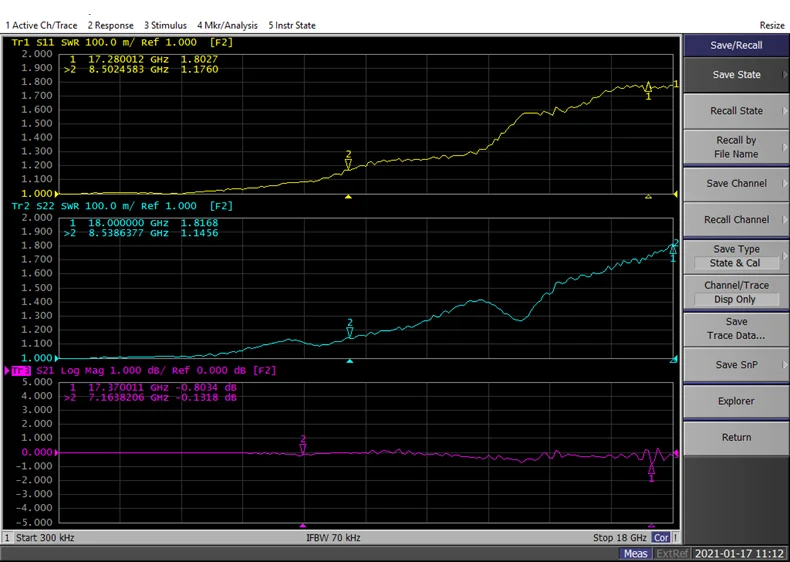This screenshot has height=562, width=790.
Task: Select marker 1 on yellow S11 trace
Action: pyautogui.click(x=648, y=91)
